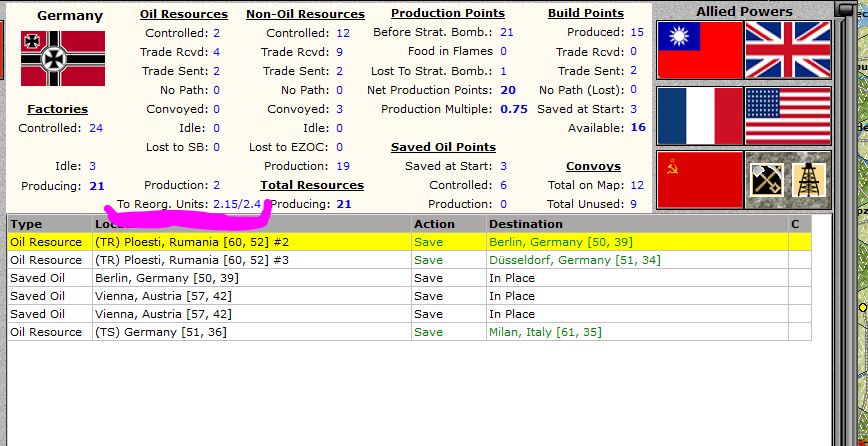Image resolution: width=868 pixels, height=446 pixels.
Task: Click the German flag image
Action: 63,58
